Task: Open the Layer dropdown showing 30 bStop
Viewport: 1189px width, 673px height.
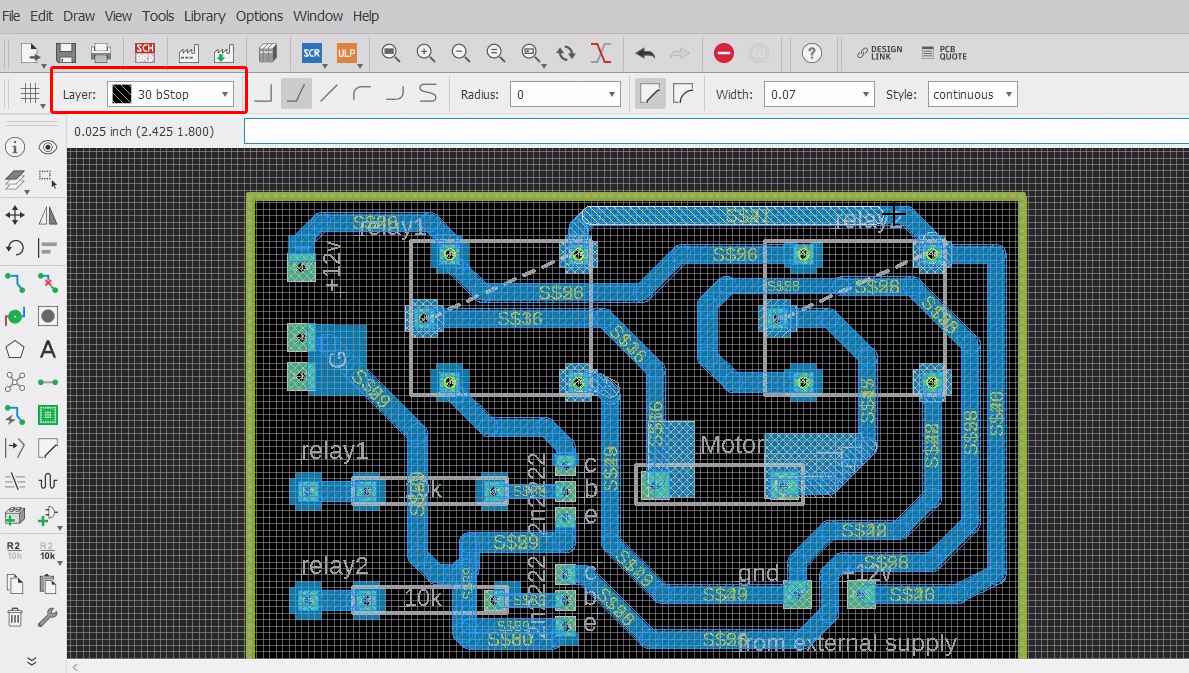Action: [171, 94]
